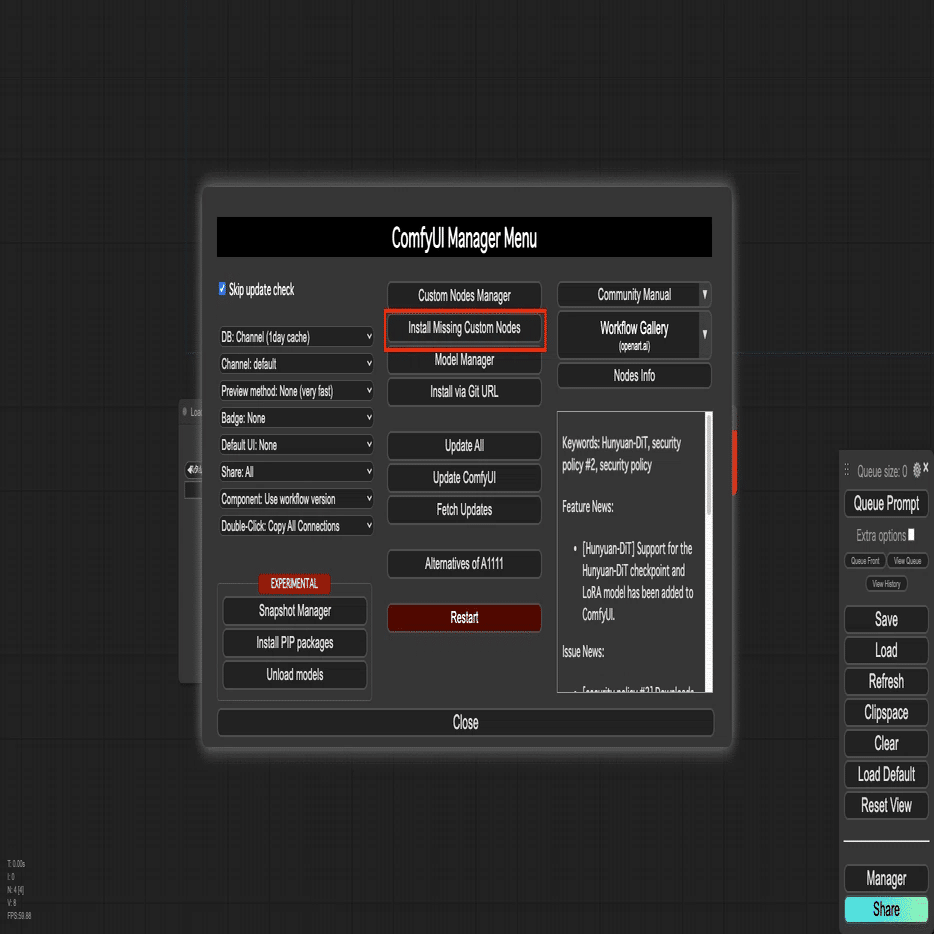Click the View History button
The width and height of the screenshot is (934, 934).
tap(886, 584)
